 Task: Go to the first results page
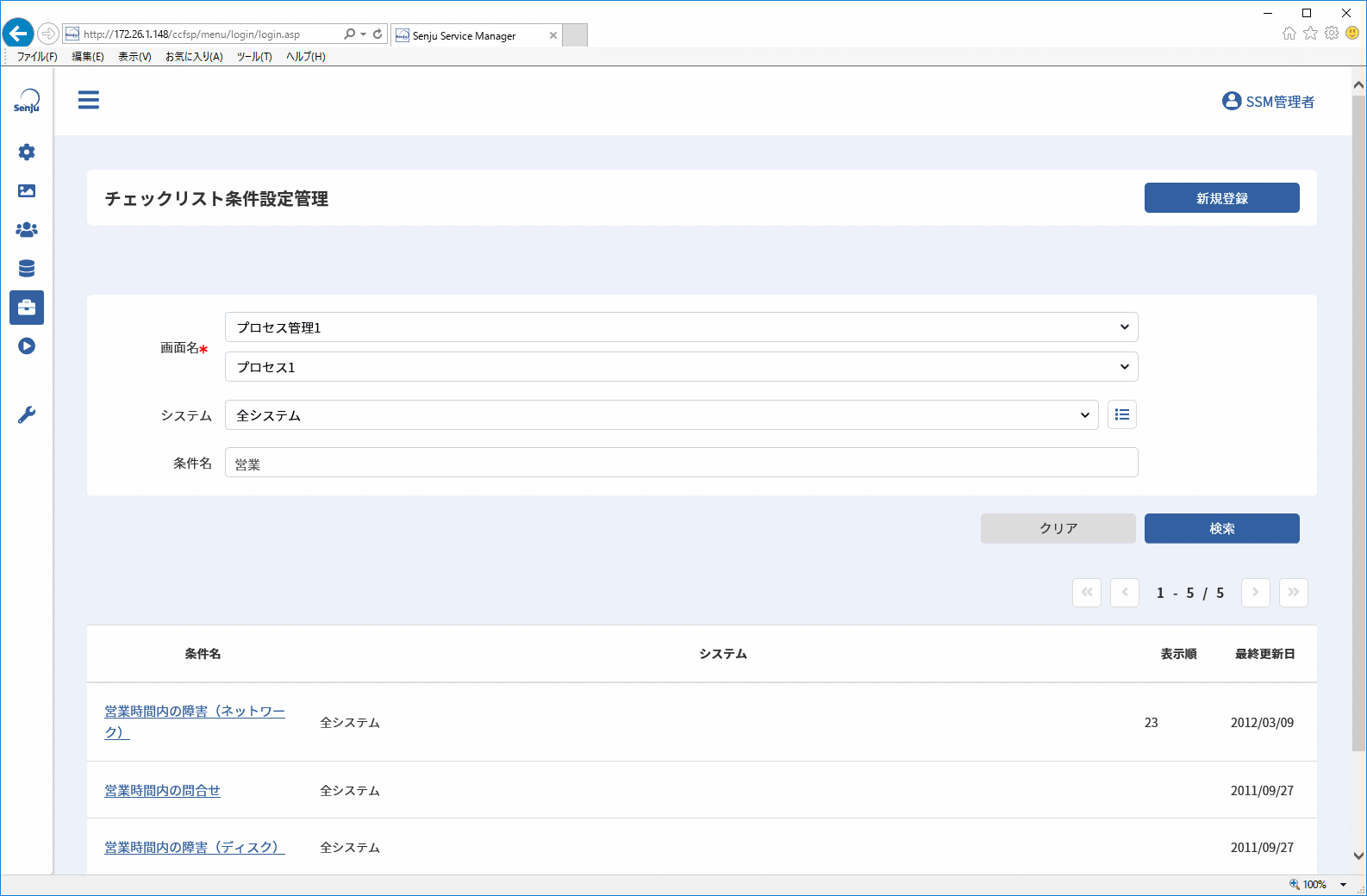pos(1087,592)
